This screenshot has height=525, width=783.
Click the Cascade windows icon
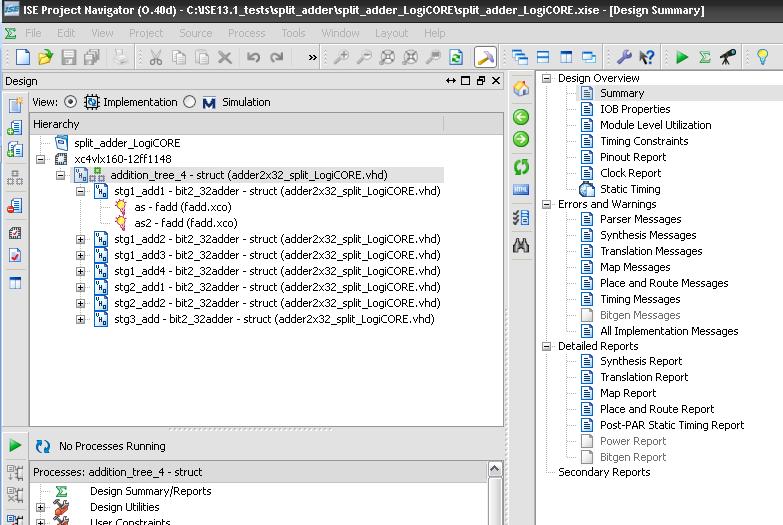click(x=520, y=57)
